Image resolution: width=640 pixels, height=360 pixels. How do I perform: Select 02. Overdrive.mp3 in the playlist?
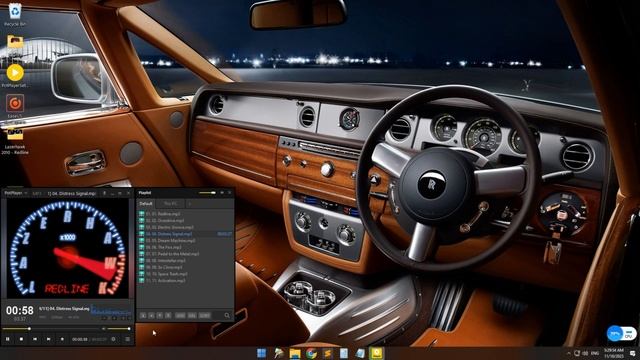click(x=186, y=220)
